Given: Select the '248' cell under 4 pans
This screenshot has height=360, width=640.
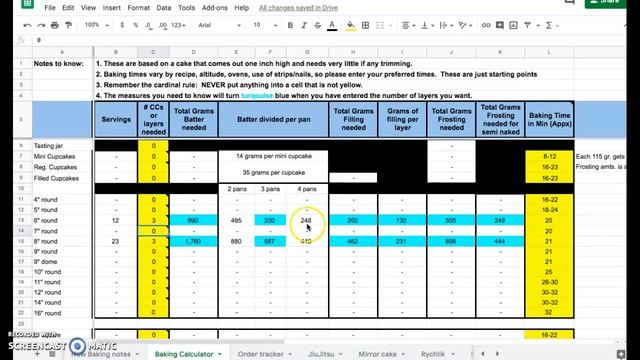Looking at the screenshot, I should click(x=307, y=220).
